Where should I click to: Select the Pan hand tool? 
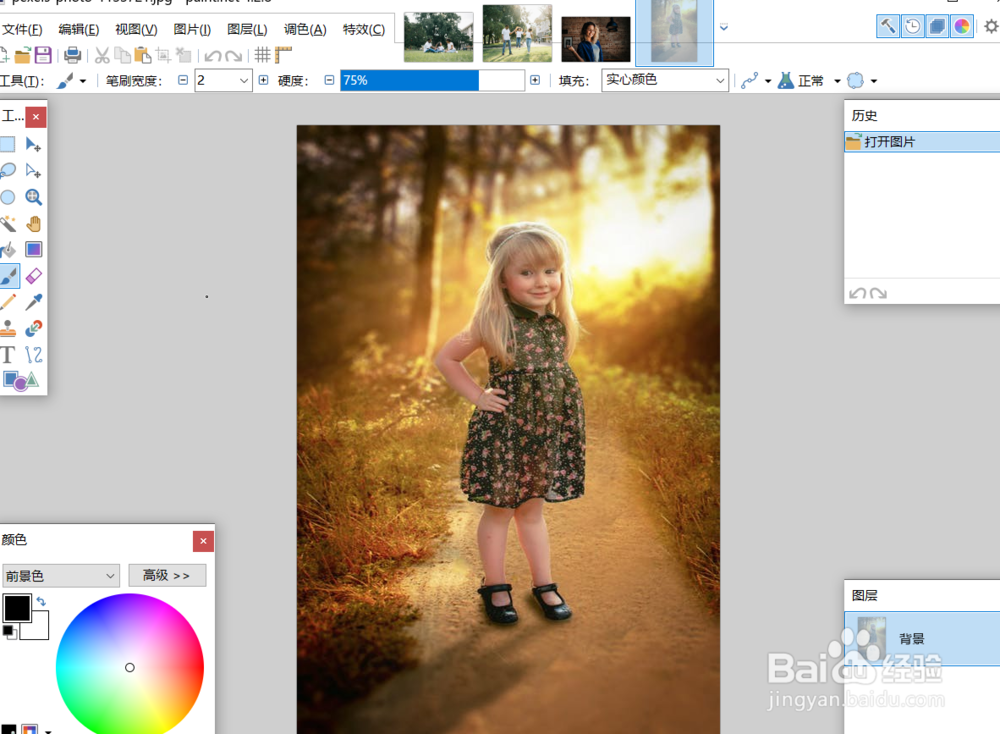(33, 223)
